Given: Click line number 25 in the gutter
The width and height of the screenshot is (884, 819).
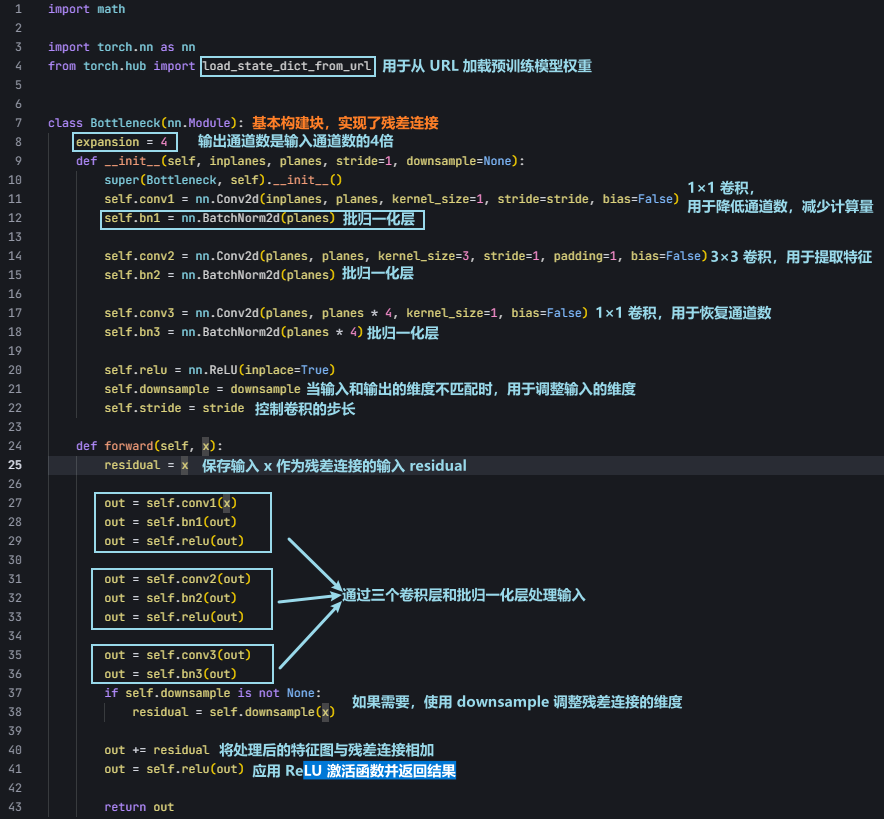Looking at the screenshot, I should [x=15, y=465].
